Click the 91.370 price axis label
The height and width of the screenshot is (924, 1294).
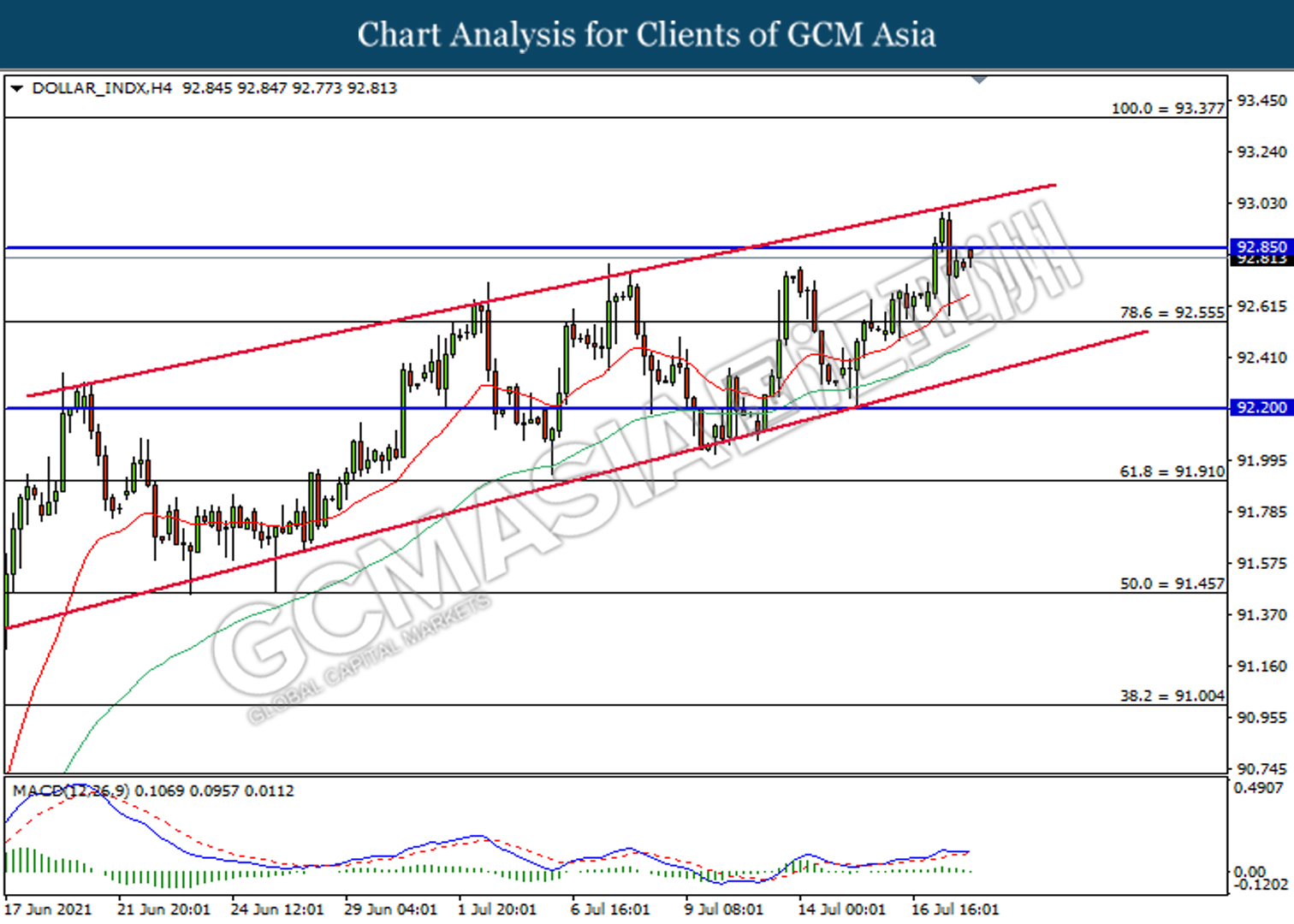pyautogui.click(x=1261, y=614)
